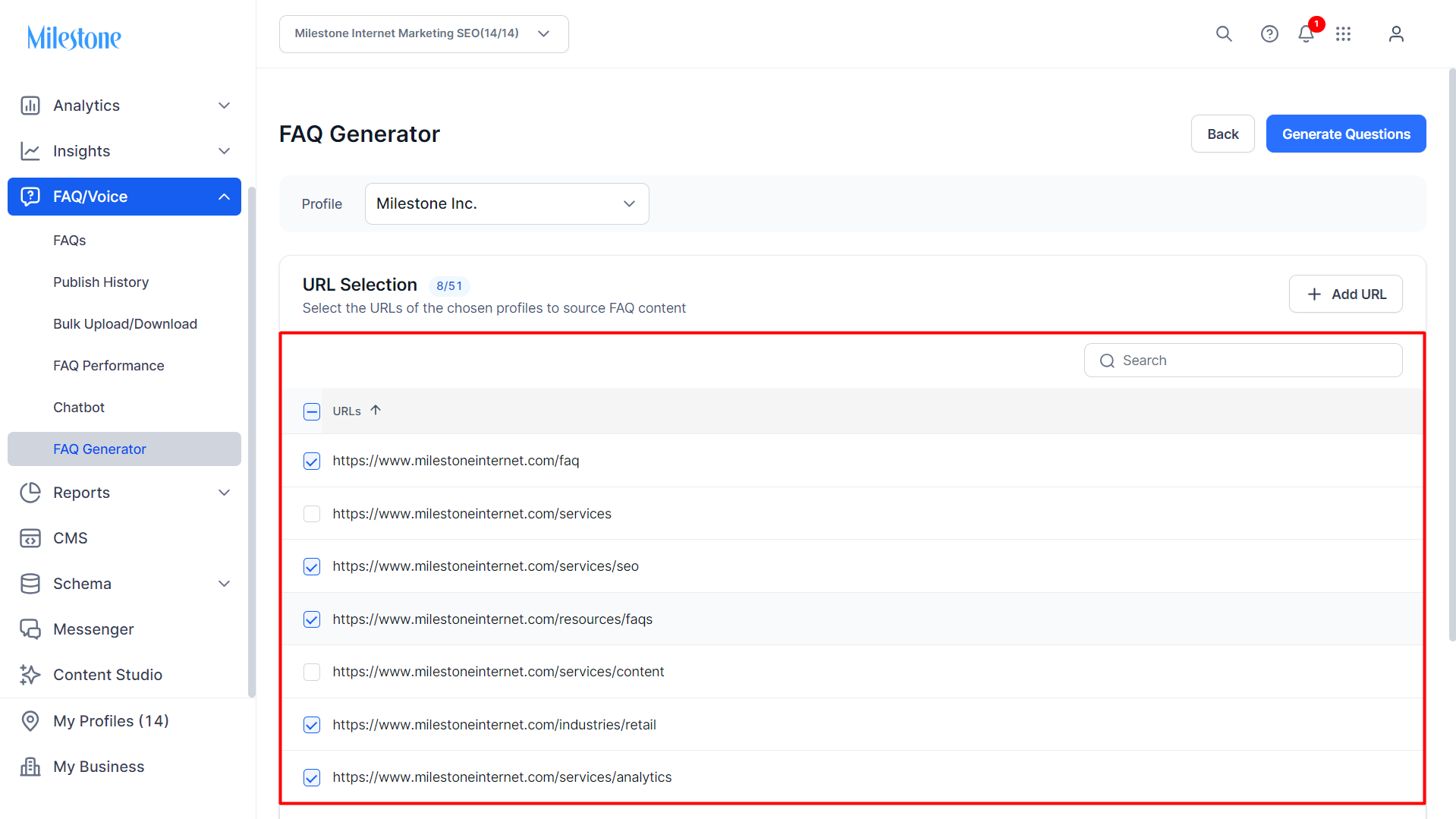Click the Insights line graph icon
Screen dimensions: 1456x819
[x=30, y=151]
